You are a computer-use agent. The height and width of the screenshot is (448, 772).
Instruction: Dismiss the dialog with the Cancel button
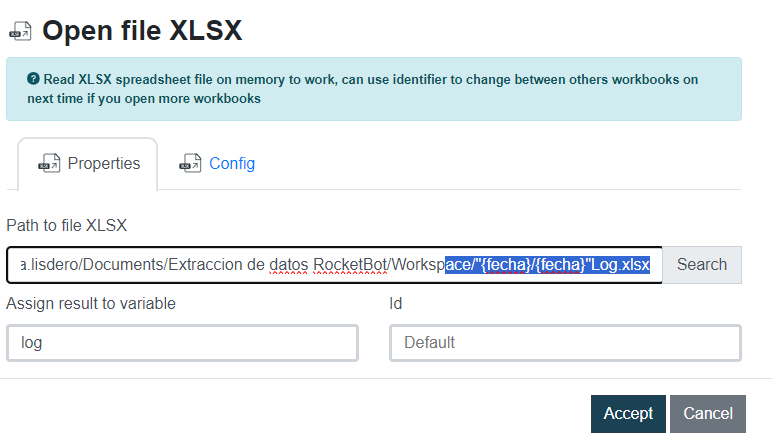[708, 413]
